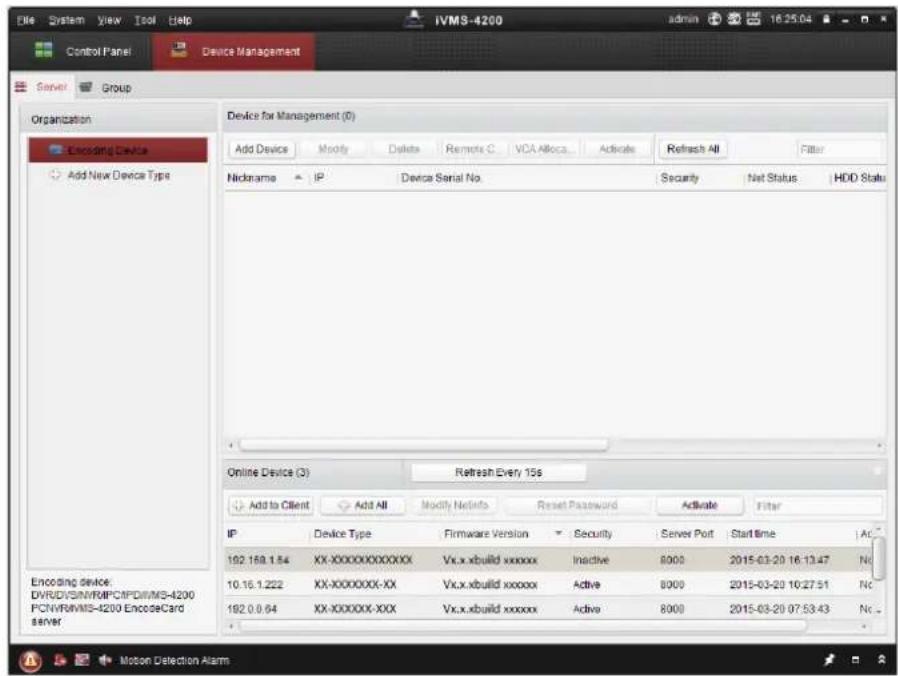Click the Net Status column header

(786, 178)
